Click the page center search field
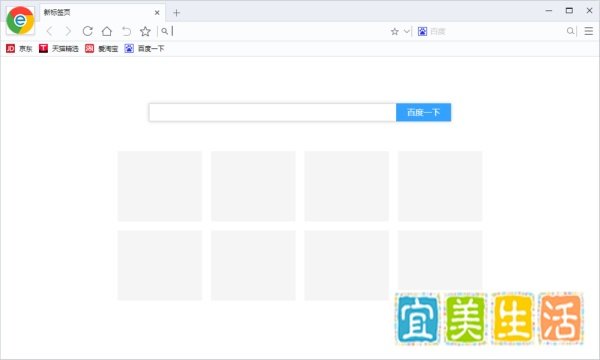Screen dimensions: 600x360 point(272,112)
